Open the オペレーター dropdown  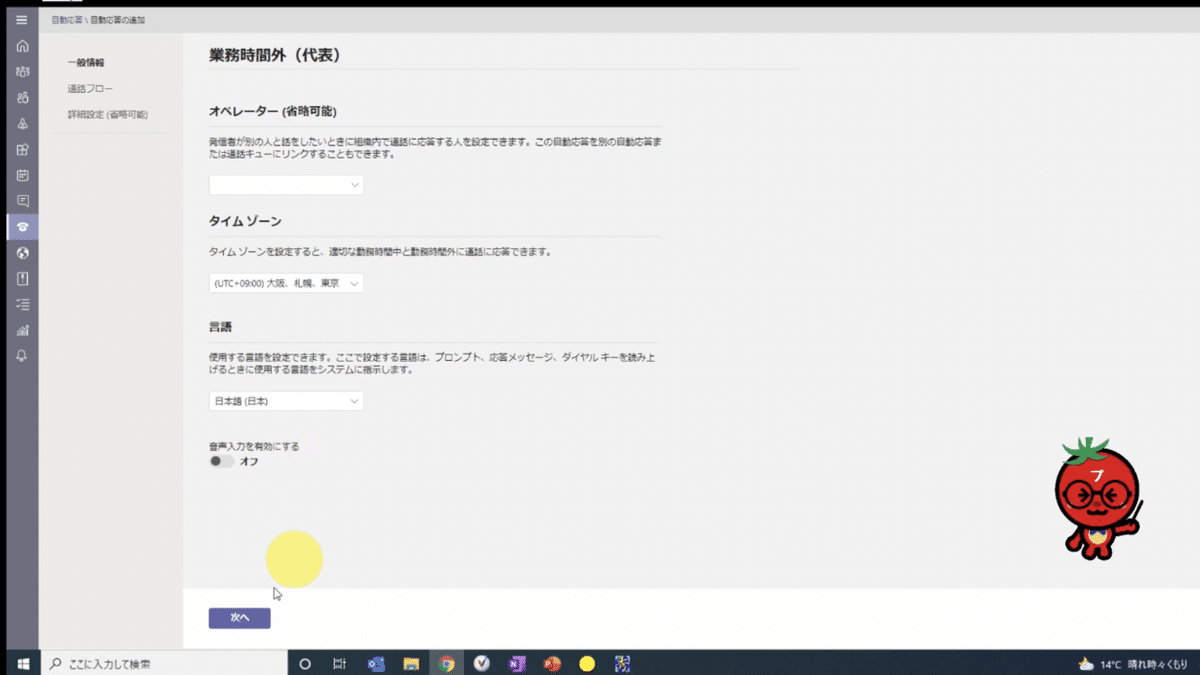pyautogui.click(x=286, y=184)
